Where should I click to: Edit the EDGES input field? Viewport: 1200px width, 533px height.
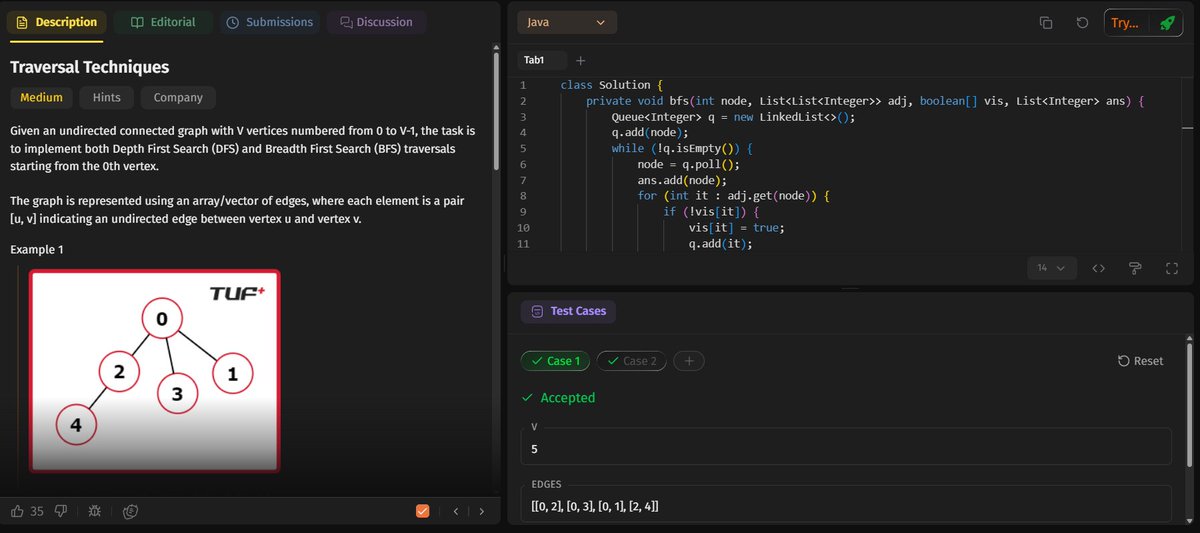[846, 504]
